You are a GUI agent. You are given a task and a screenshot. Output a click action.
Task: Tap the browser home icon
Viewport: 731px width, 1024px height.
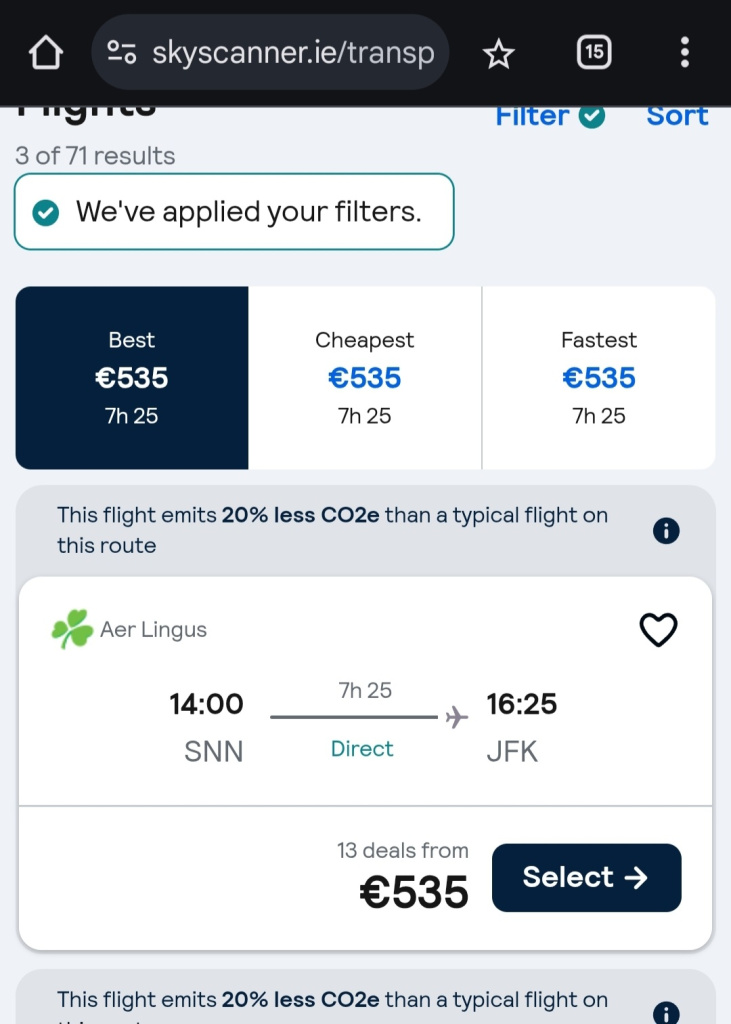(46, 54)
